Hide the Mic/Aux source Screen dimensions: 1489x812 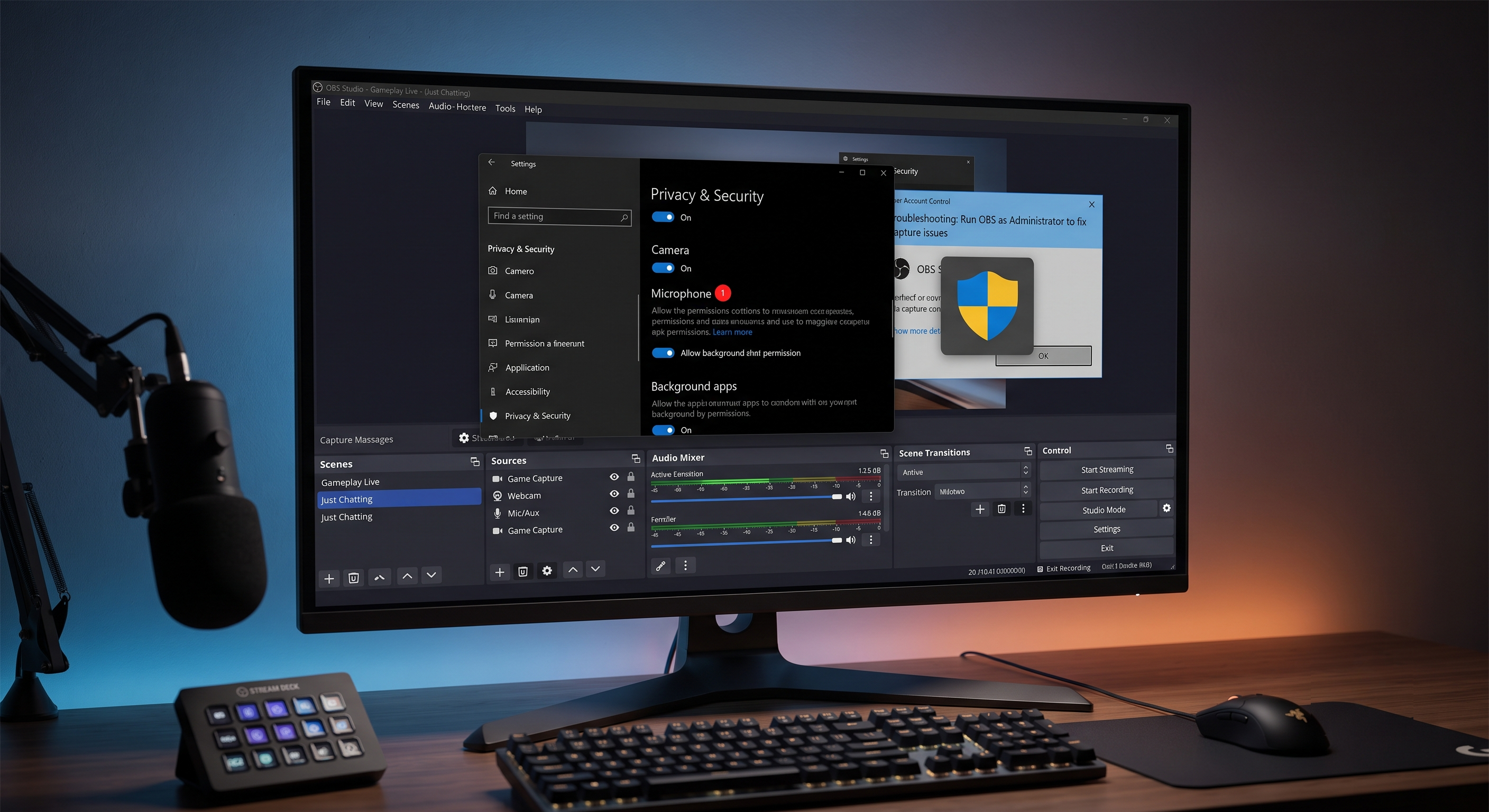pyautogui.click(x=614, y=511)
